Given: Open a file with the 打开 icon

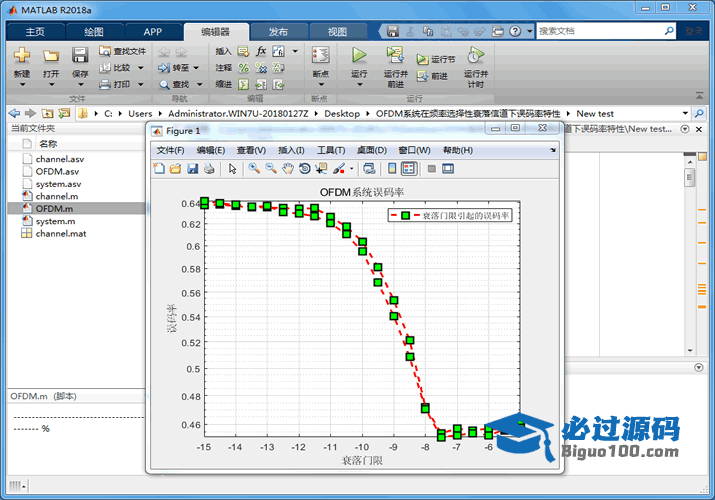Looking at the screenshot, I should tap(51, 56).
